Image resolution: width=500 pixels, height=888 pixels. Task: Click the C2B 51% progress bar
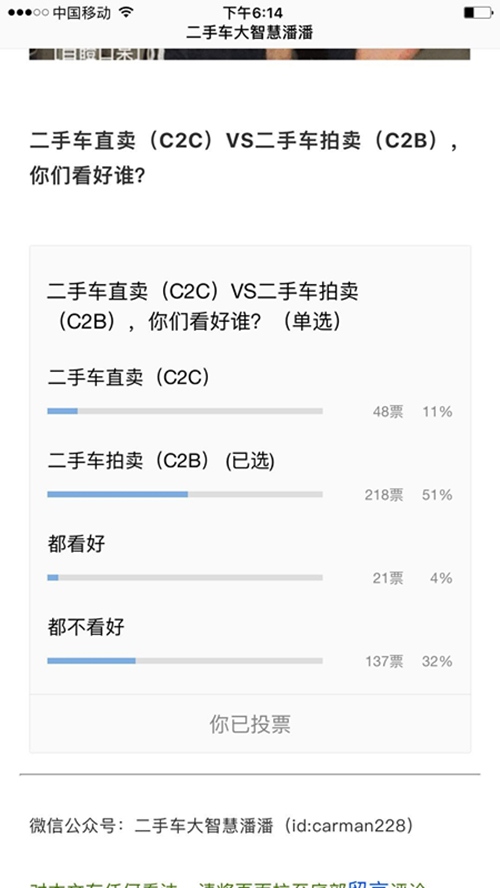point(185,494)
